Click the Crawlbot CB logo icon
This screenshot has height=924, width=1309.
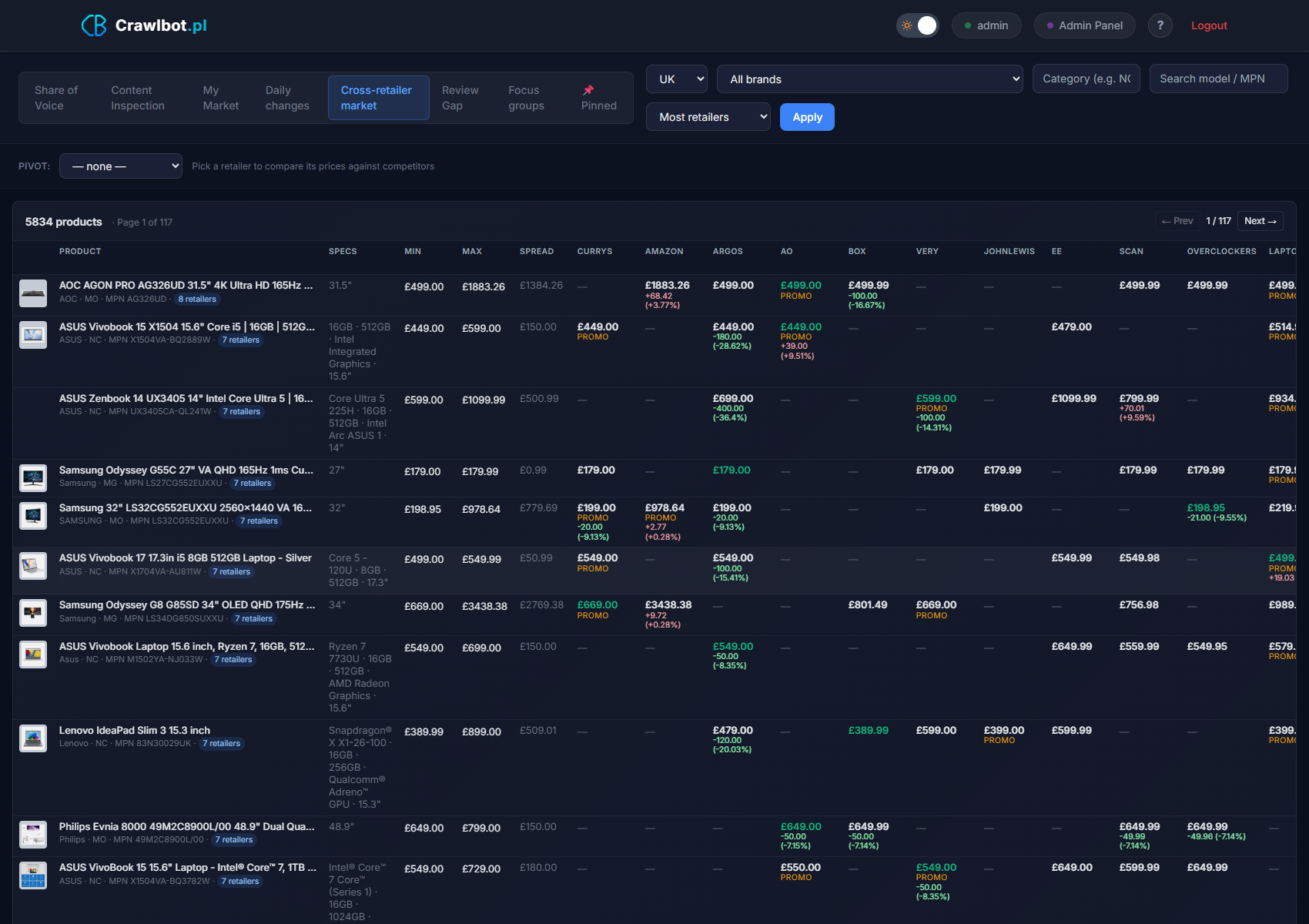[94, 25]
